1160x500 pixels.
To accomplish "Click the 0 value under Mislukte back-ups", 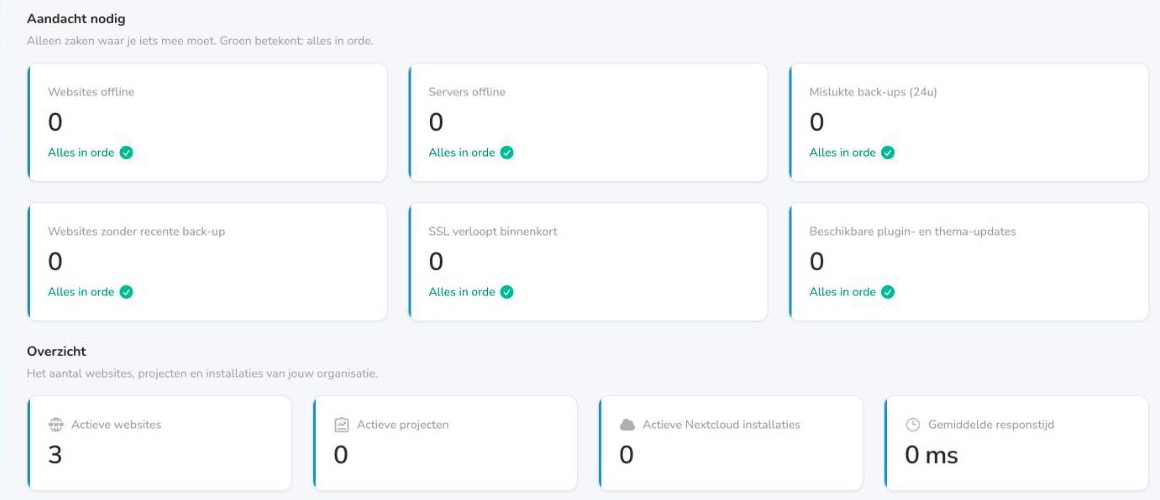I will pyautogui.click(x=817, y=123).
